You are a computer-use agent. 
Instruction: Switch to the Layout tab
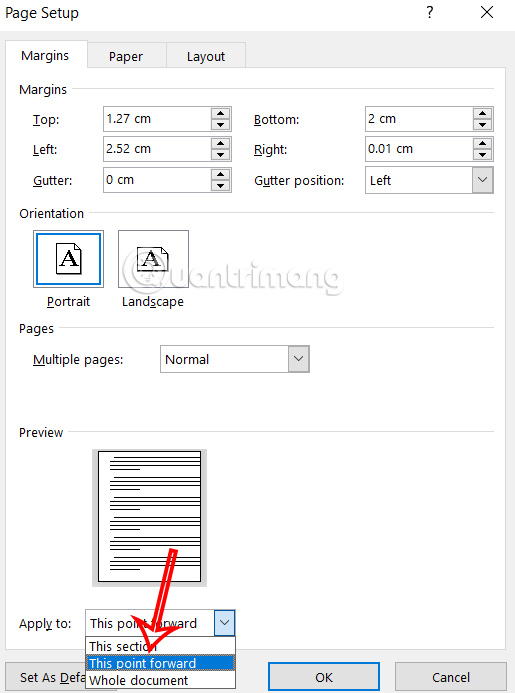206,56
